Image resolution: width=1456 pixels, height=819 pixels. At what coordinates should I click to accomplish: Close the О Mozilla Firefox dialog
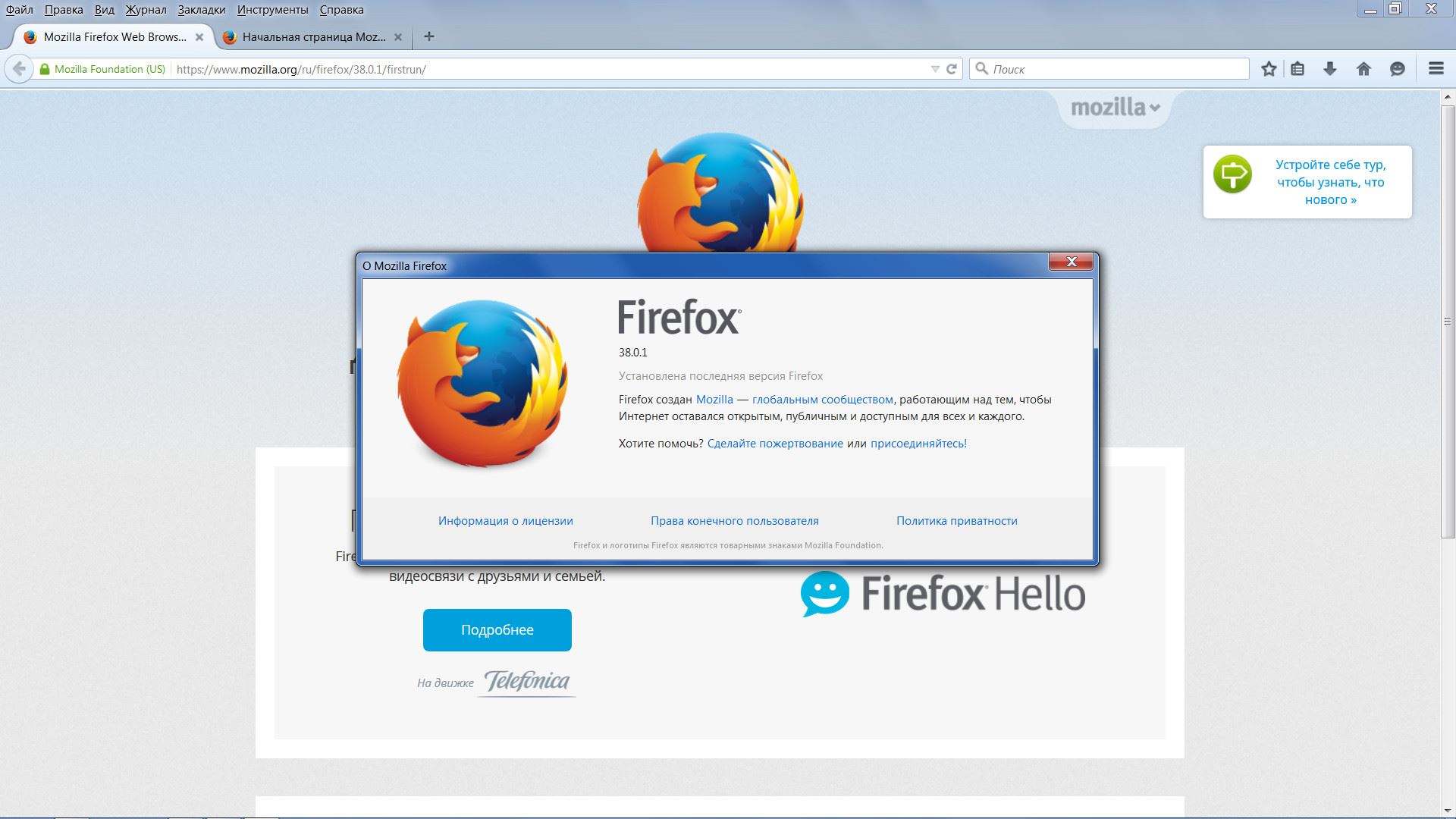pyautogui.click(x=1071, y=262)
